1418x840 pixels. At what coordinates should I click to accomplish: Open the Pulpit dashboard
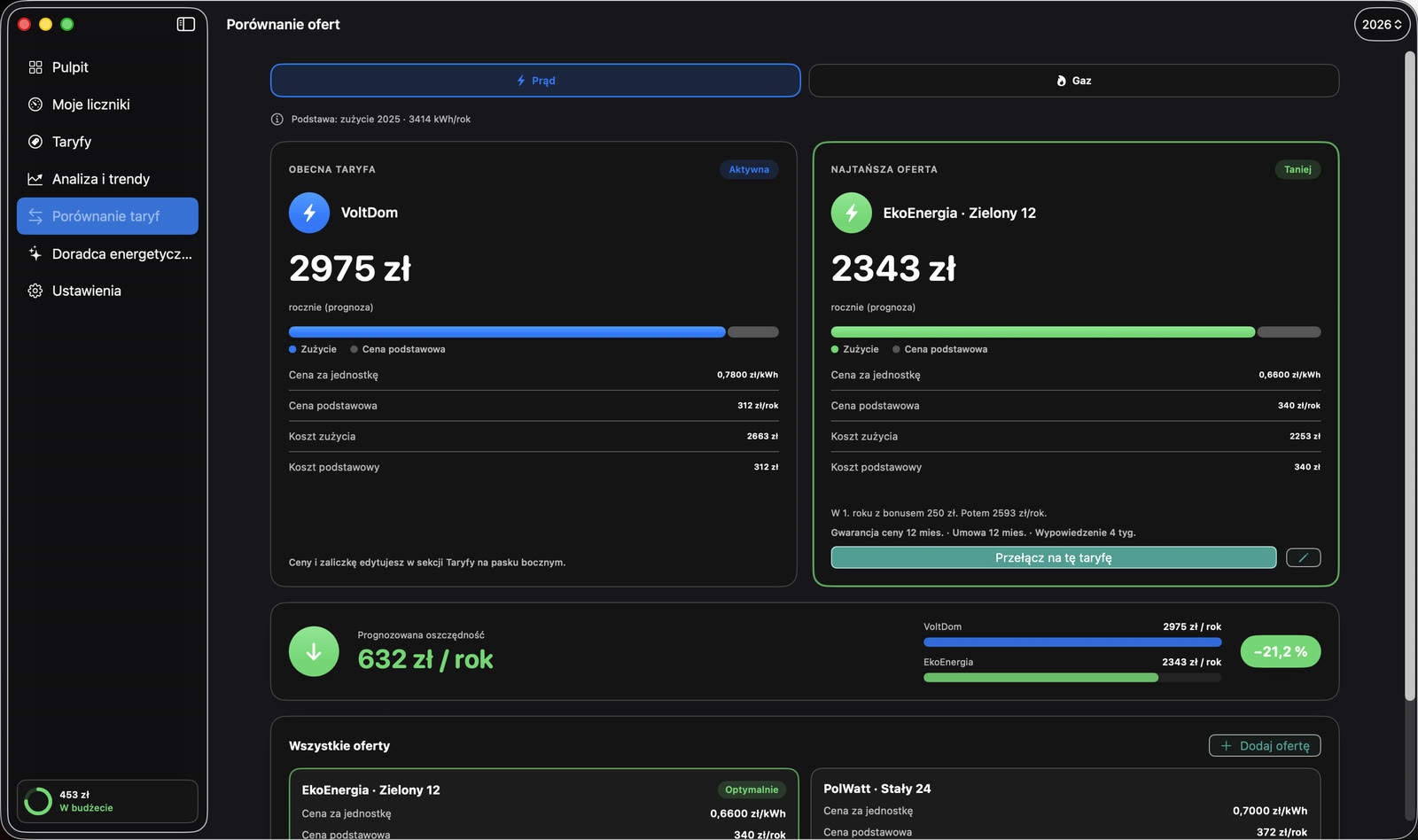(107, 67)
